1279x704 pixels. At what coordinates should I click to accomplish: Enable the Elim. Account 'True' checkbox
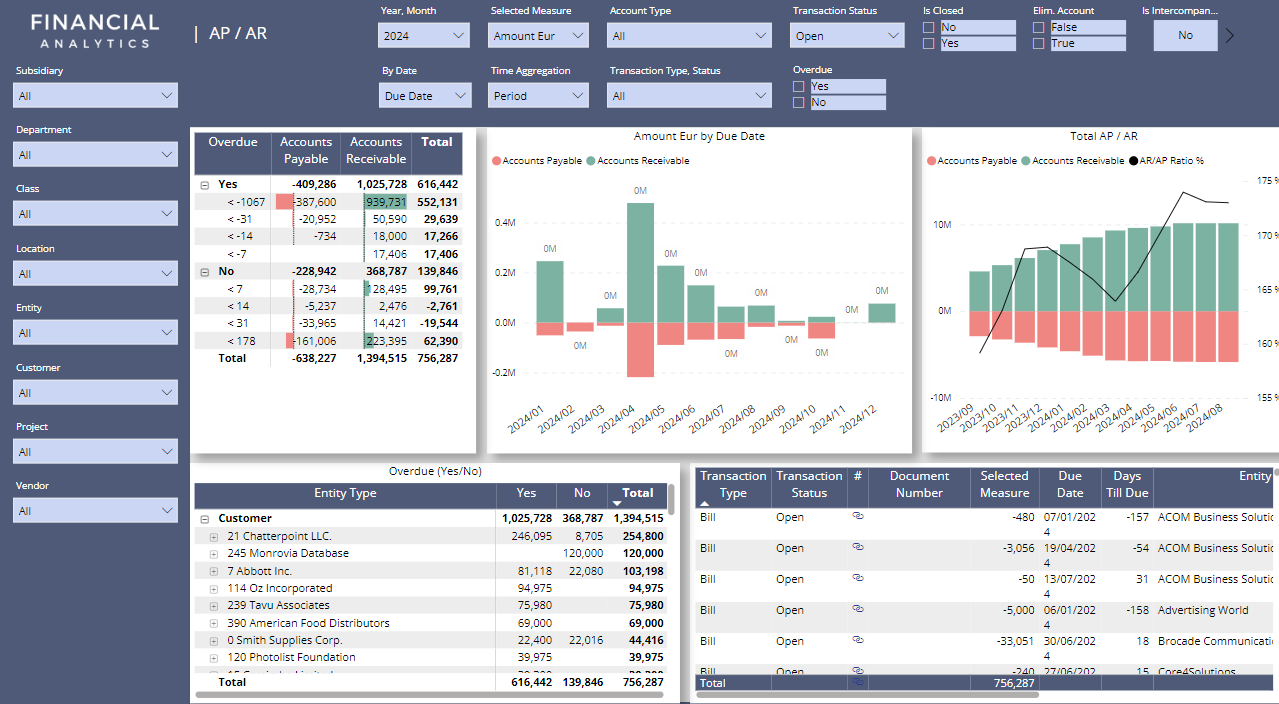pyautogui.click(x=1039, y=44)
